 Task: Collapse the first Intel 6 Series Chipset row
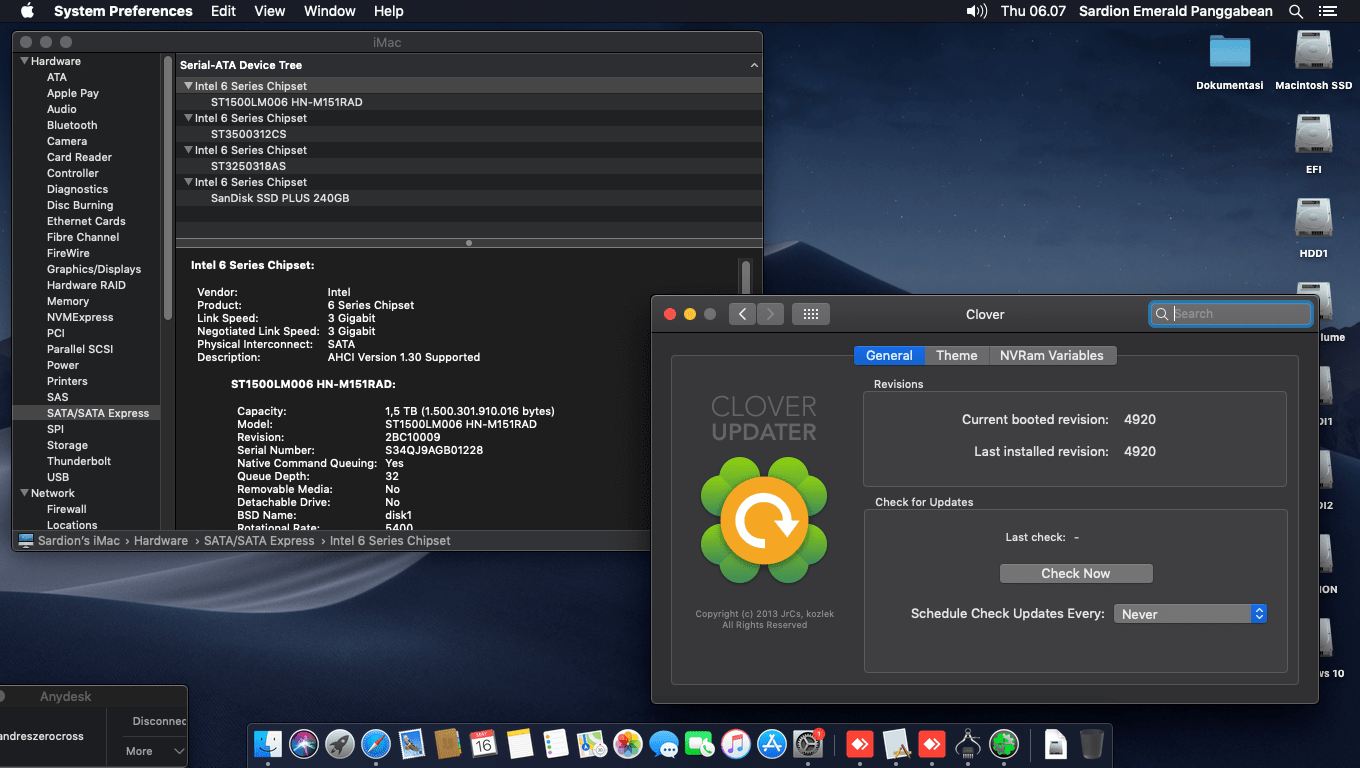click(188, 86)
